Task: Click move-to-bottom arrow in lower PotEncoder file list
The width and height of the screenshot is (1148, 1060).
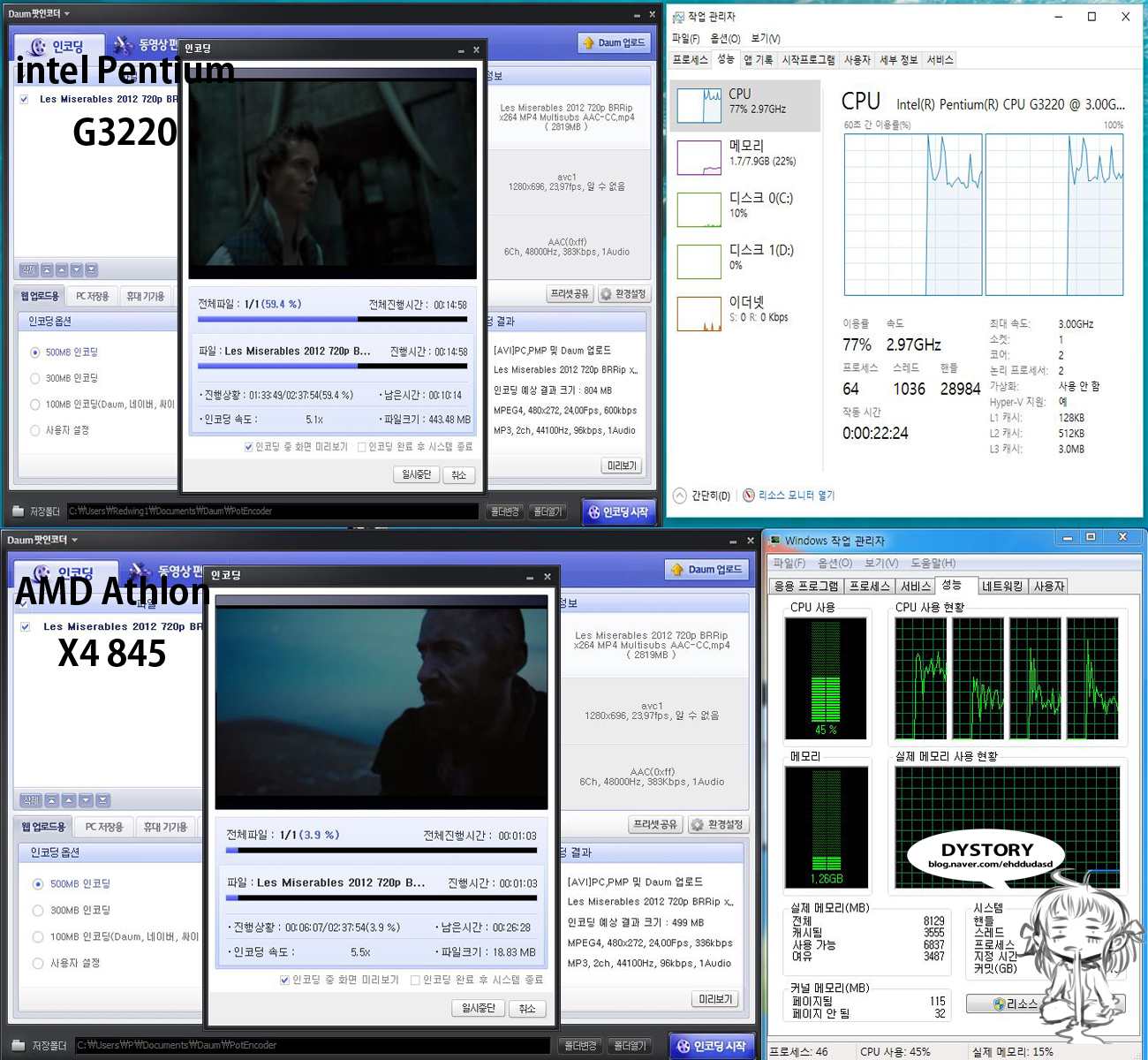Action: [x=103, y=800]
